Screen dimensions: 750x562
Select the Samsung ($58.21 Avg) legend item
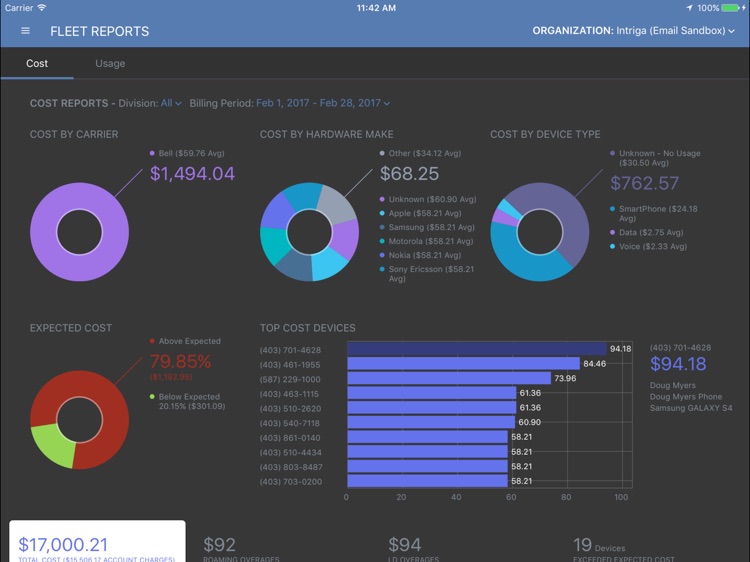click(427, 227)
